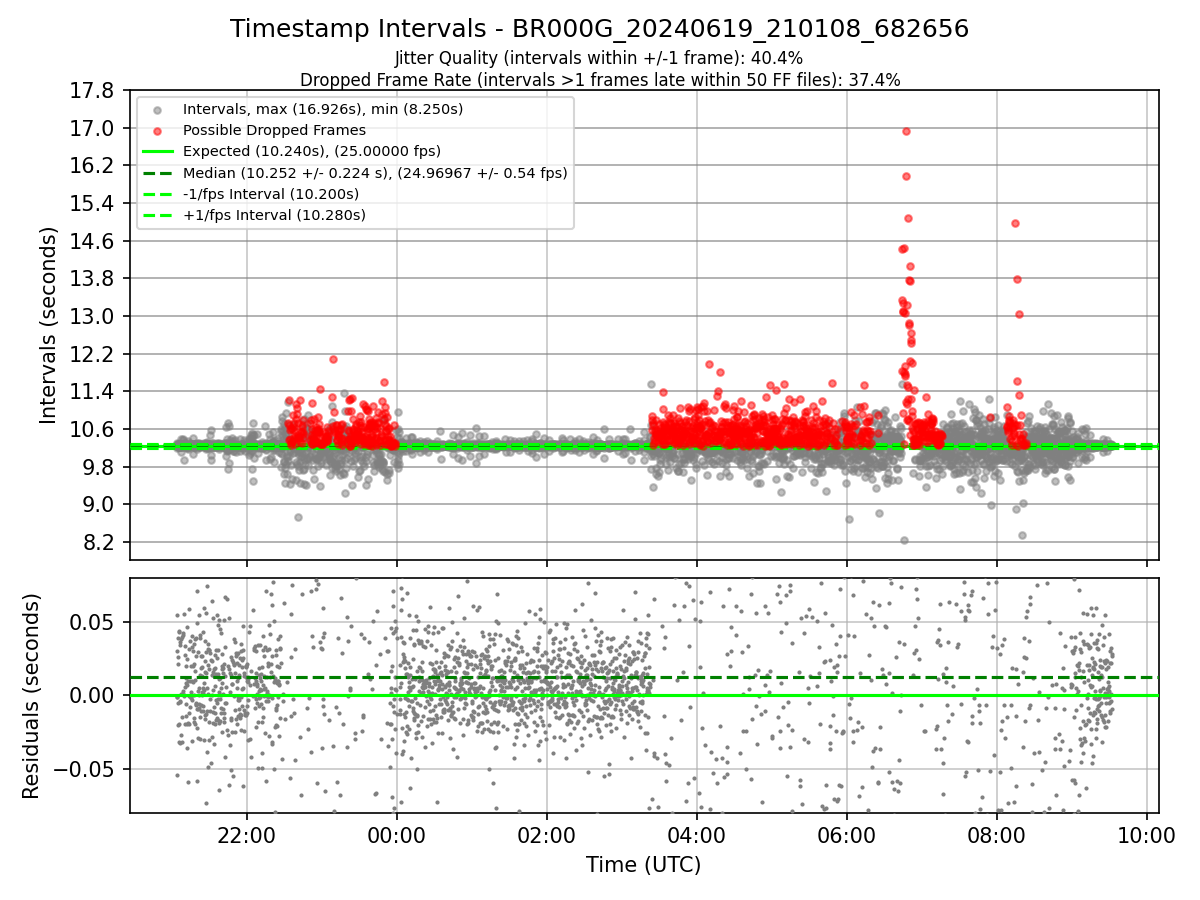
Task: Select the 'Dropped Frame Rate' 37.4% subtitle line
Action: coord(600,79)
